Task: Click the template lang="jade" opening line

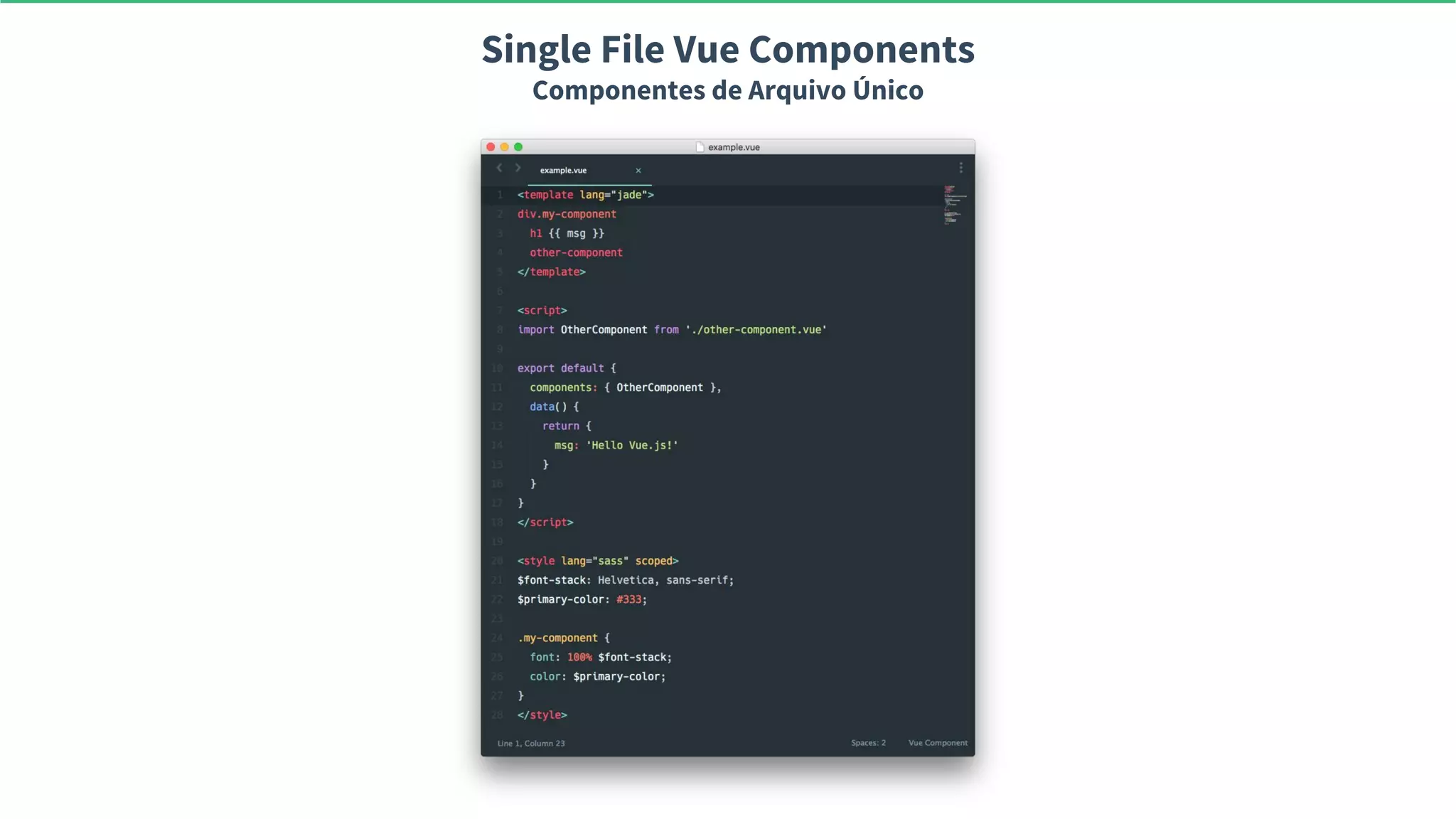Action: click(586, 195)
